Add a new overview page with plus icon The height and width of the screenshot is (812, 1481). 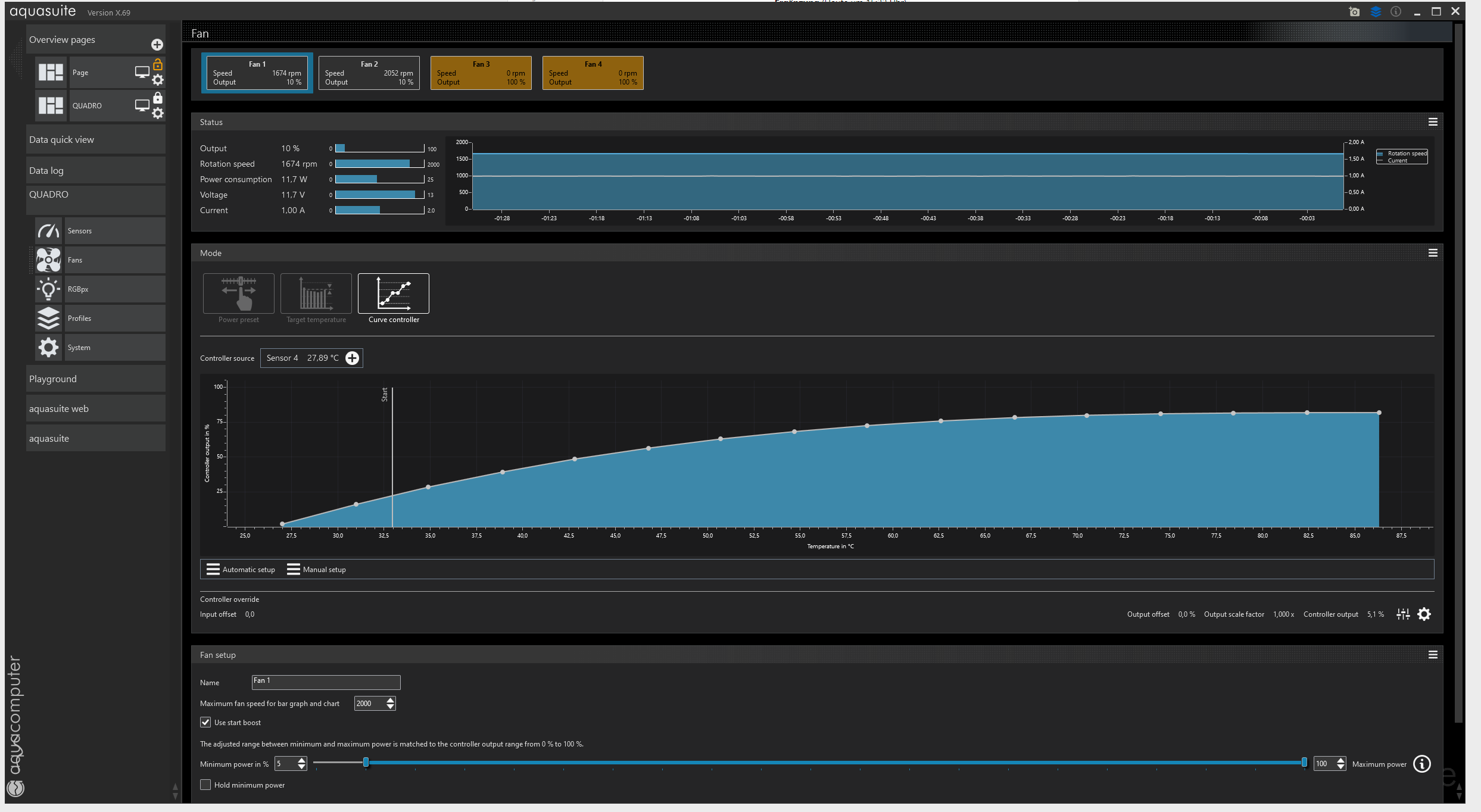coord(157,45)
